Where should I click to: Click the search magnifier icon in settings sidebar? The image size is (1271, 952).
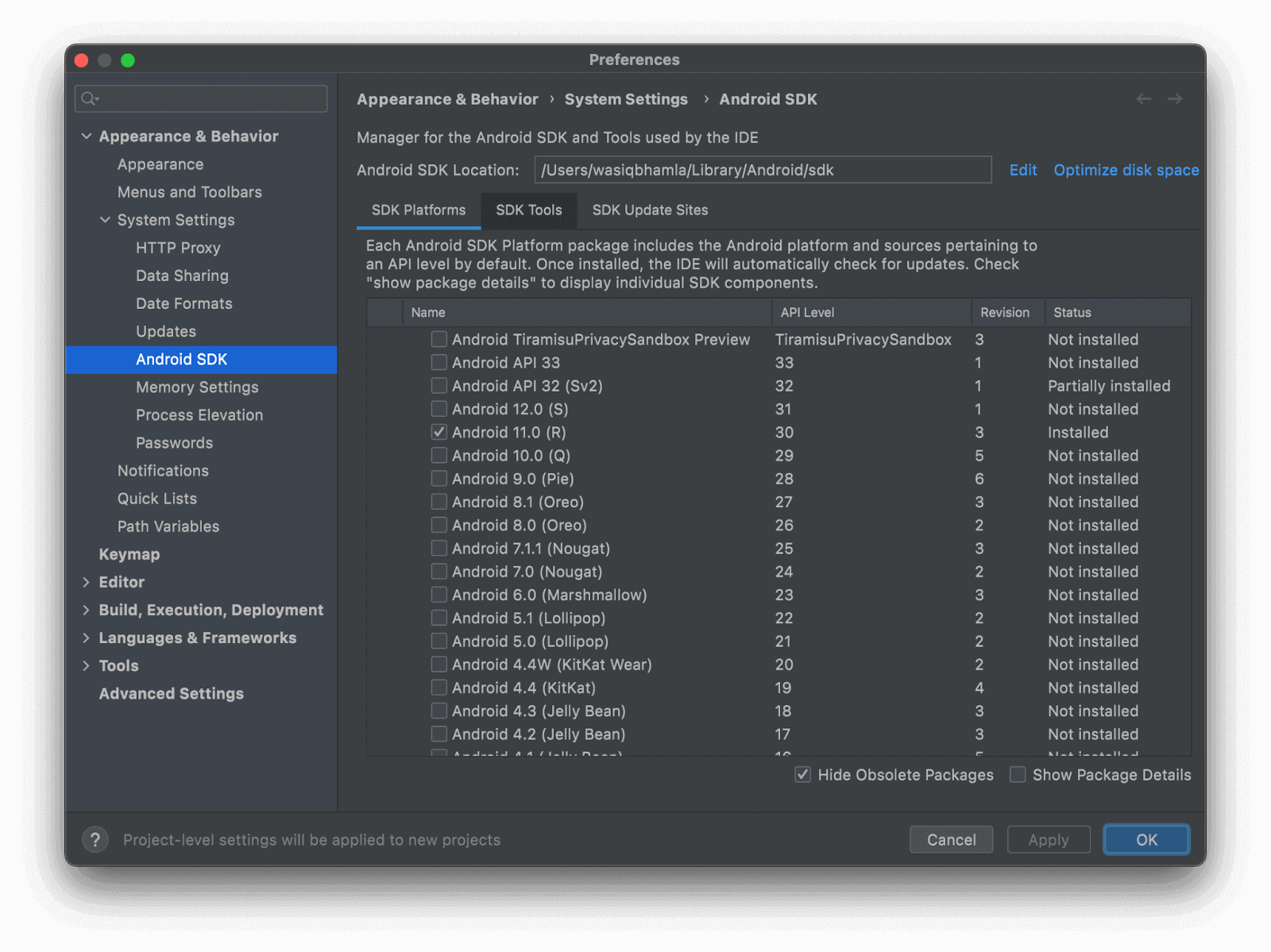90,98
